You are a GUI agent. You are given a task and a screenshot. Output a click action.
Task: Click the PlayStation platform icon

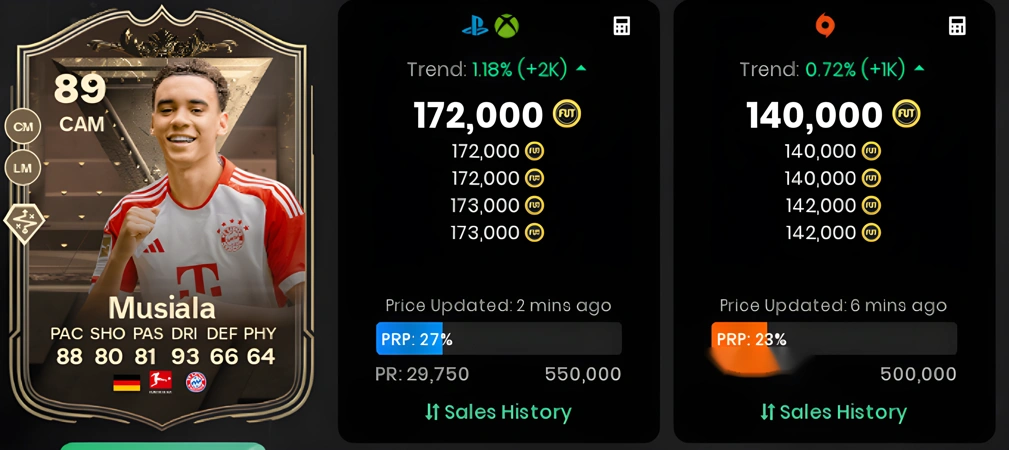pyautogui.click(x=475, y=26)
